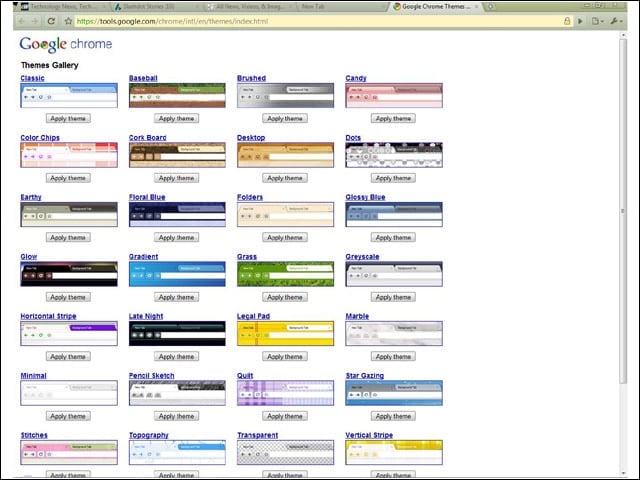Click the Marble theme preview thumbnail
This screenshot has width=640, height=480.
(x=394, y=333)
